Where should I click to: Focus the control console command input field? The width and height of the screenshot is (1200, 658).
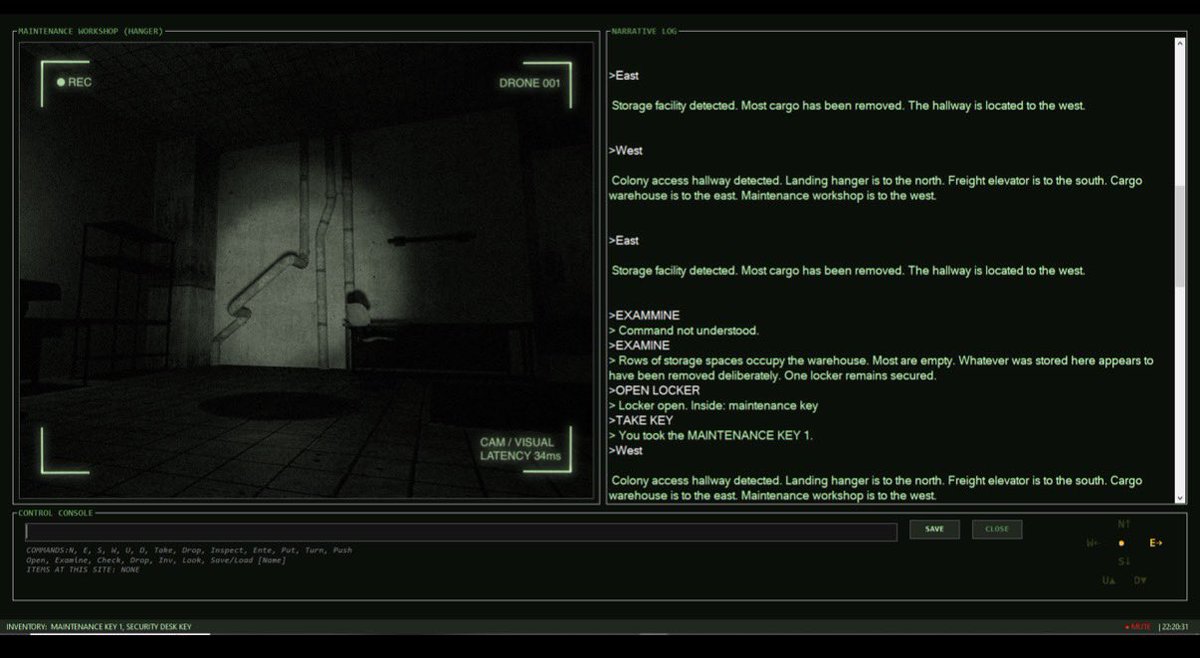461,532
